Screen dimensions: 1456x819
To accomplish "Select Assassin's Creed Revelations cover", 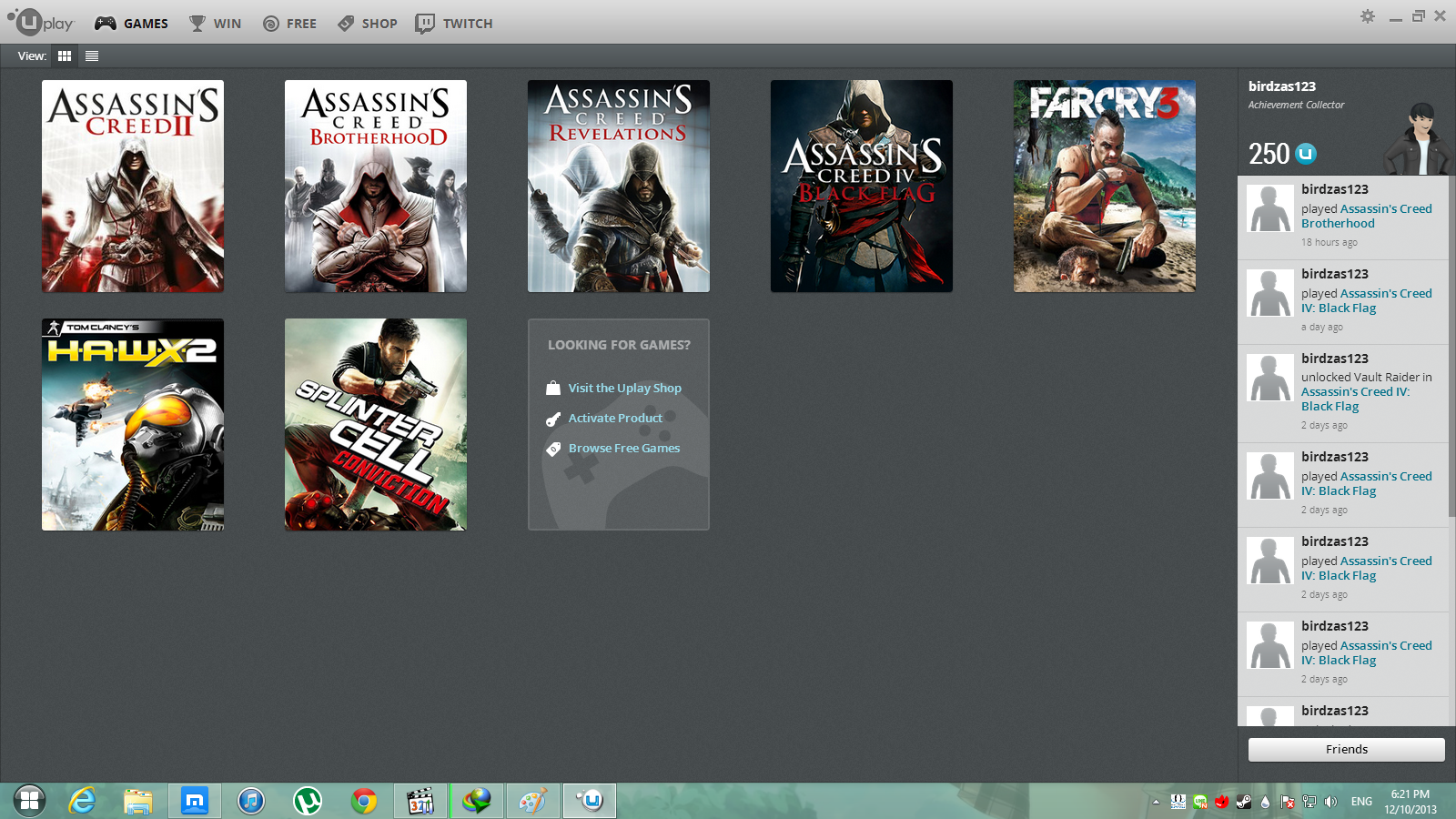I will (619, 187).
